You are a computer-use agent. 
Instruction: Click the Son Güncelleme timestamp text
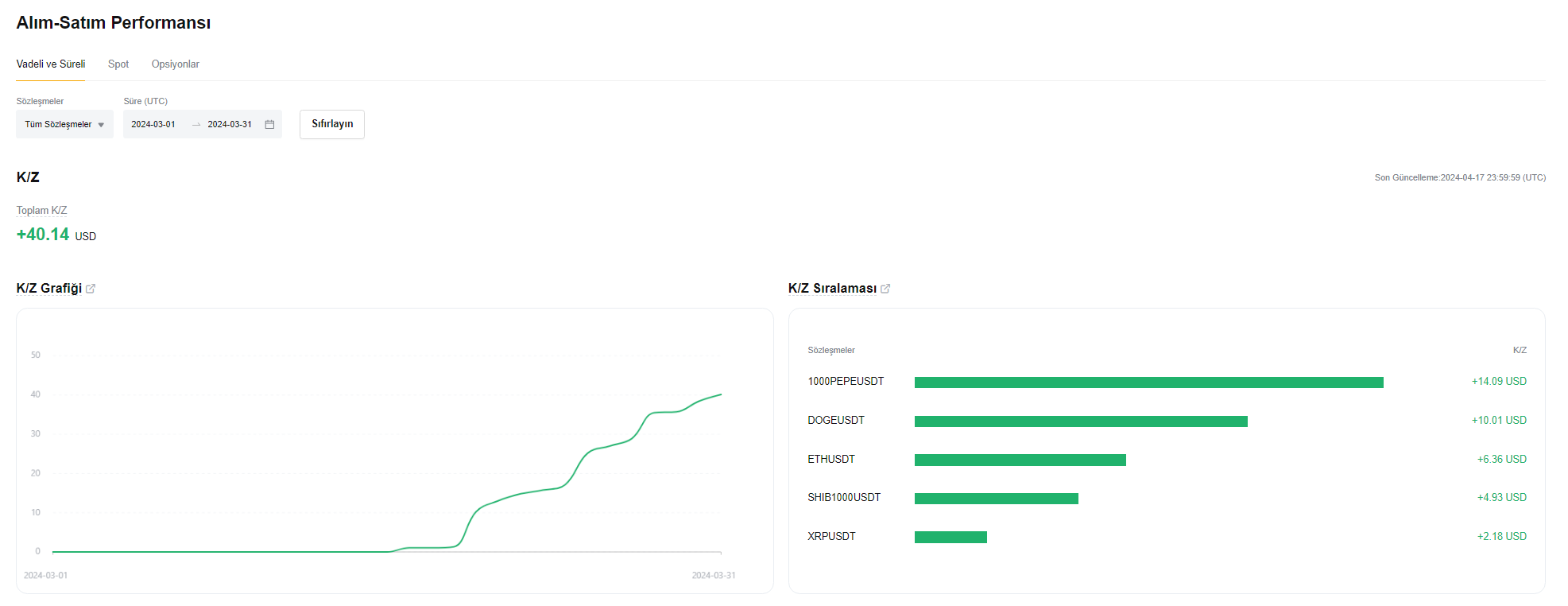pyautogui.click(x=1460, y=178)
